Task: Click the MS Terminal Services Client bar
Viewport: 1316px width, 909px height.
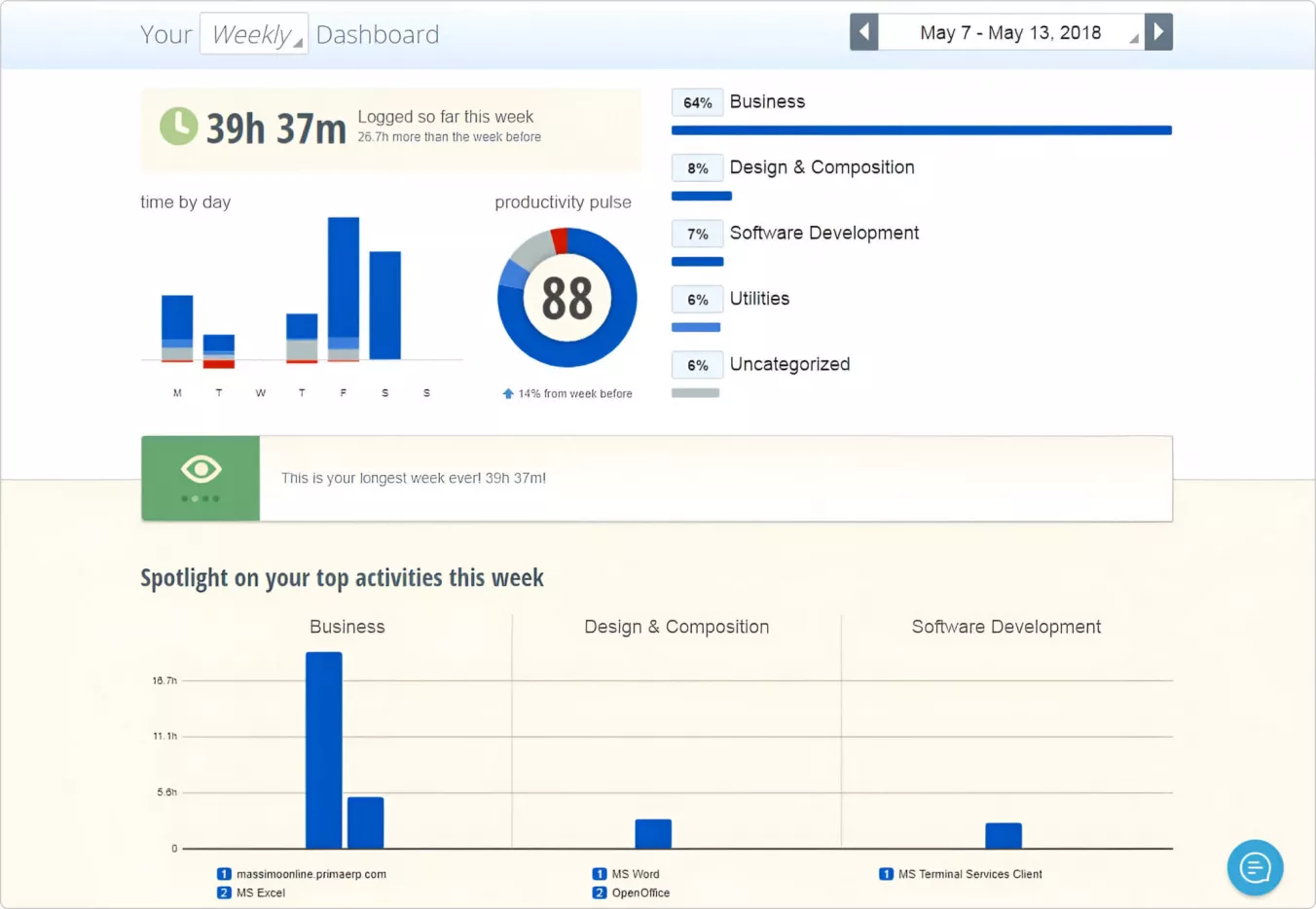Action: coord(1003,835)
